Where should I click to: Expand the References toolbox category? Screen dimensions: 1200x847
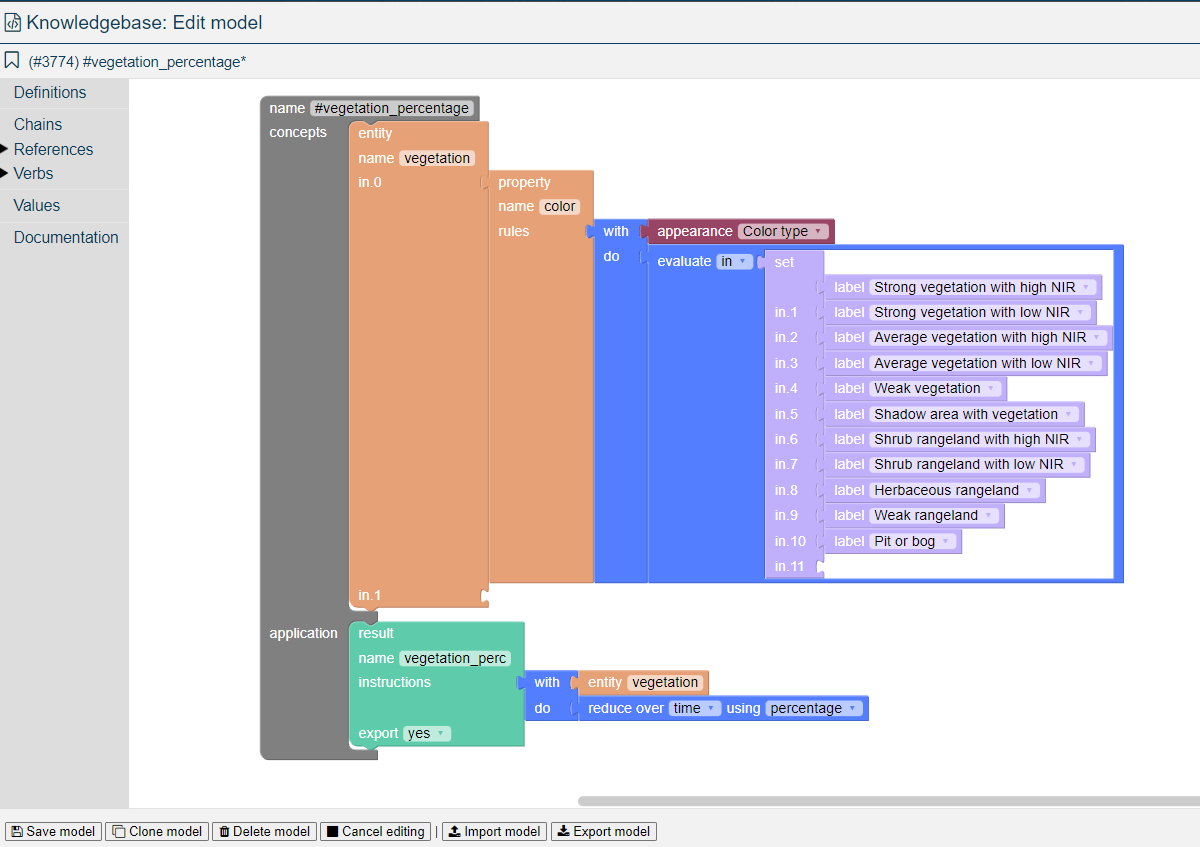pos(53,149)
